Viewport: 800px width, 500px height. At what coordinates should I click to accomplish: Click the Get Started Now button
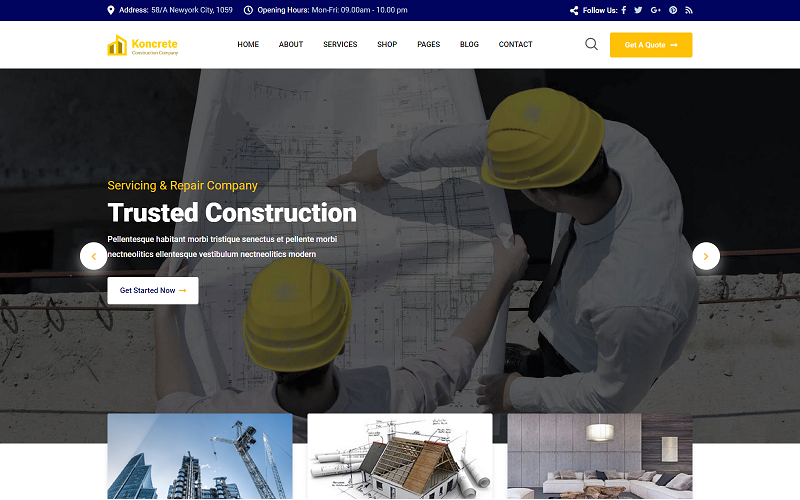(153, 290)
